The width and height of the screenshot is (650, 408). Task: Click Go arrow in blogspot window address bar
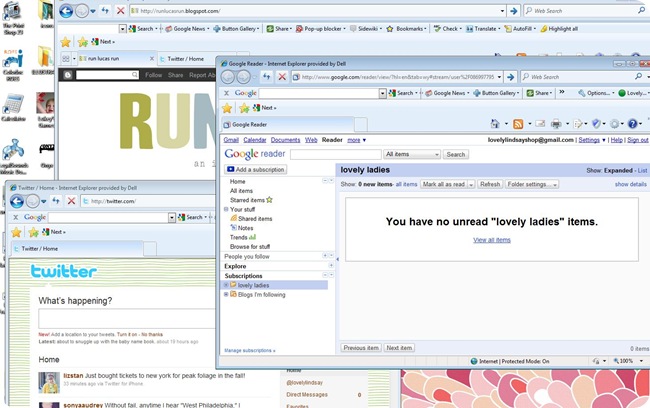point(514,11)
